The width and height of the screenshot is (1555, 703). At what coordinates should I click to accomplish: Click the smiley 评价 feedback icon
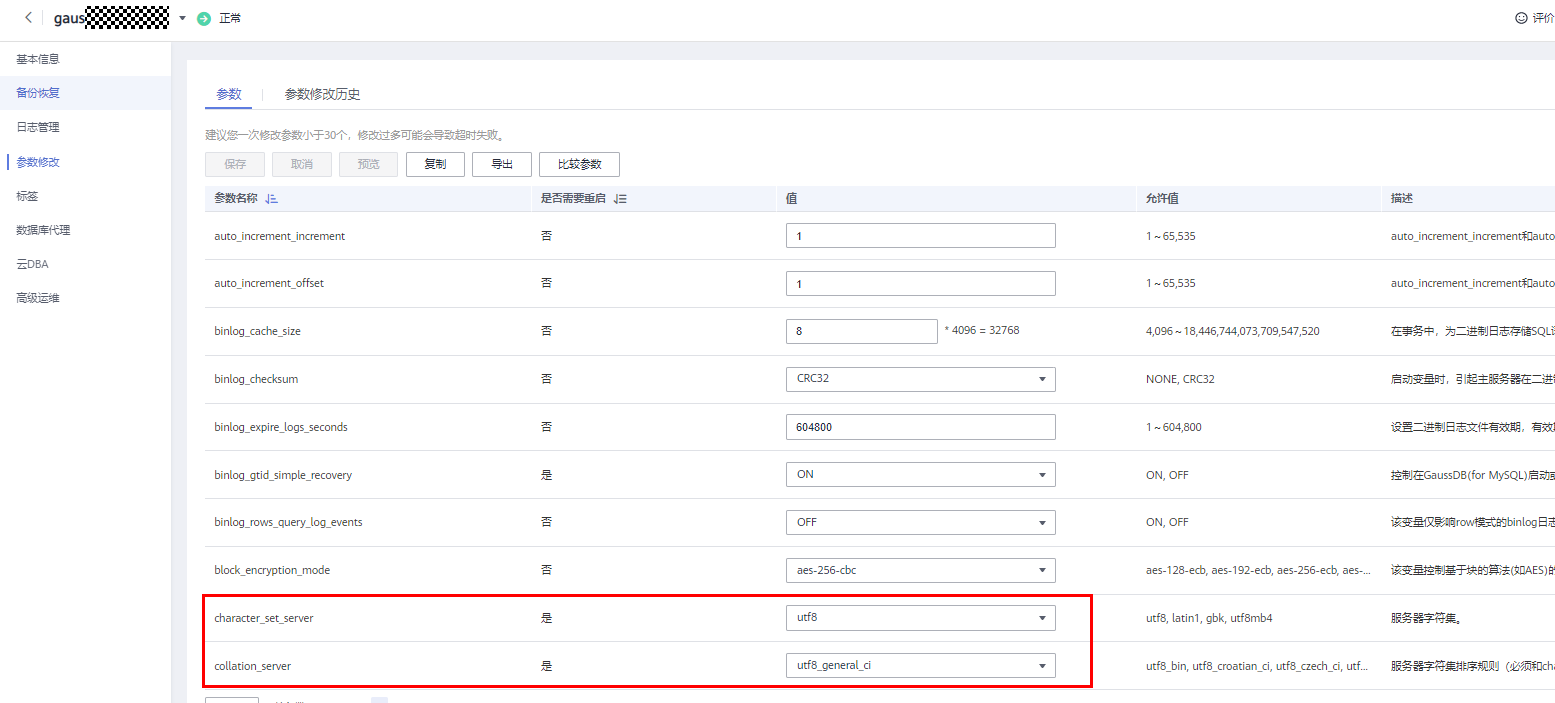tap(1522, 18)
